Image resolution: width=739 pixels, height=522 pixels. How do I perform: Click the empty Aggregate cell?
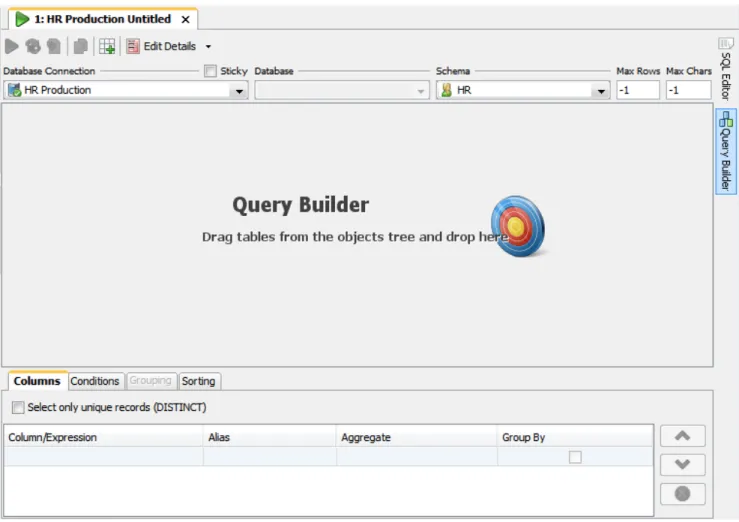point(417,457)
